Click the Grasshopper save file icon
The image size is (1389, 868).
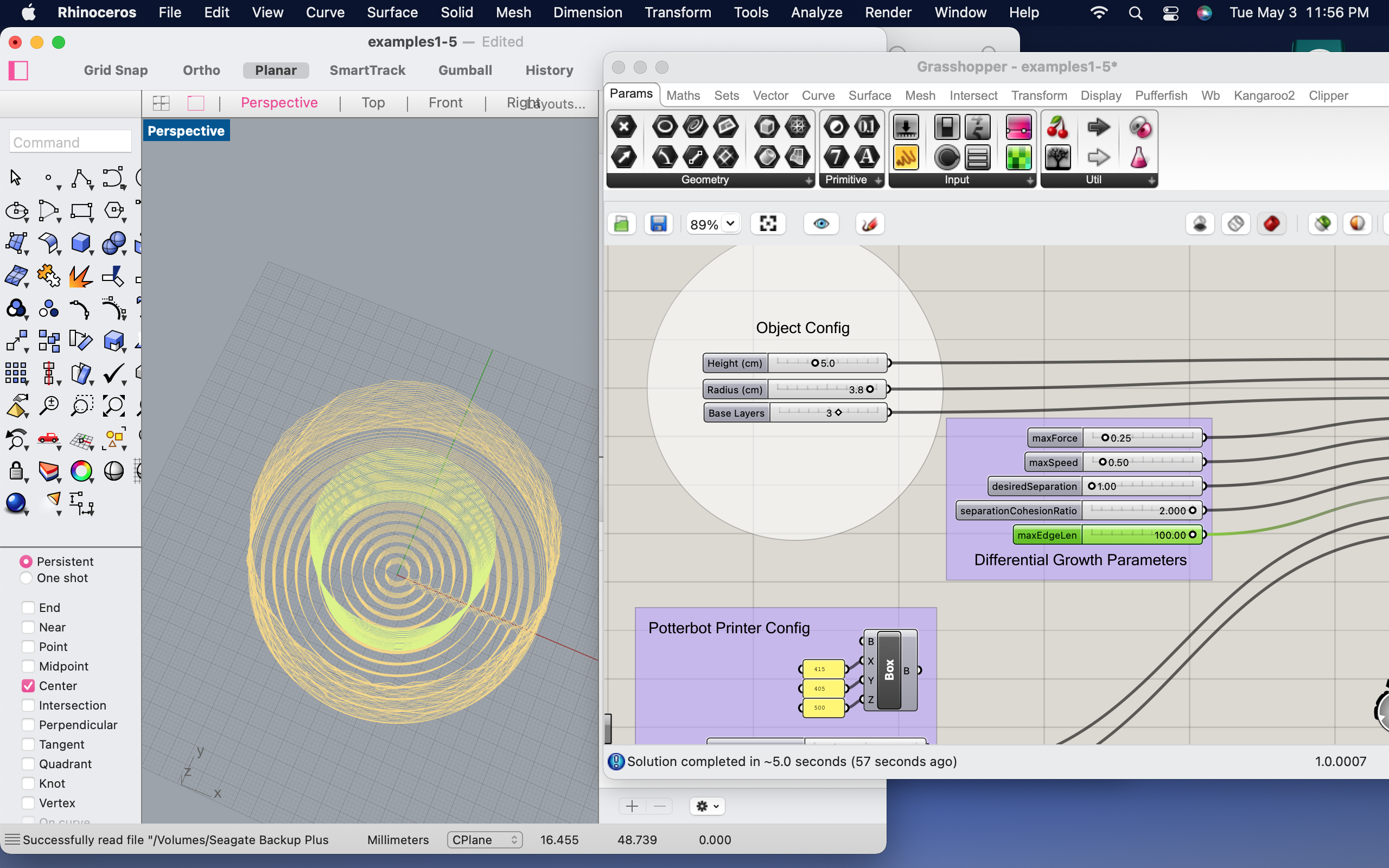click(x=658, y=224)
